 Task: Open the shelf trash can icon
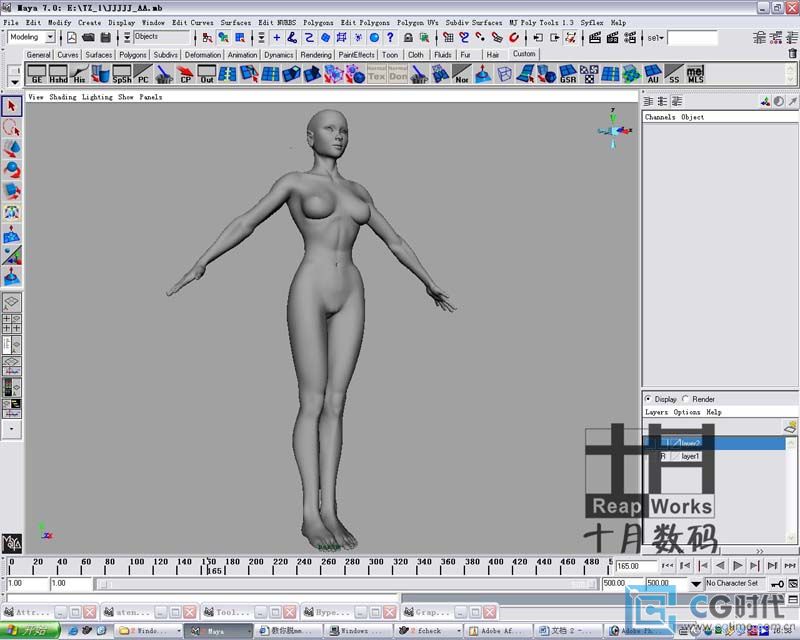click(x=792, y=53)
